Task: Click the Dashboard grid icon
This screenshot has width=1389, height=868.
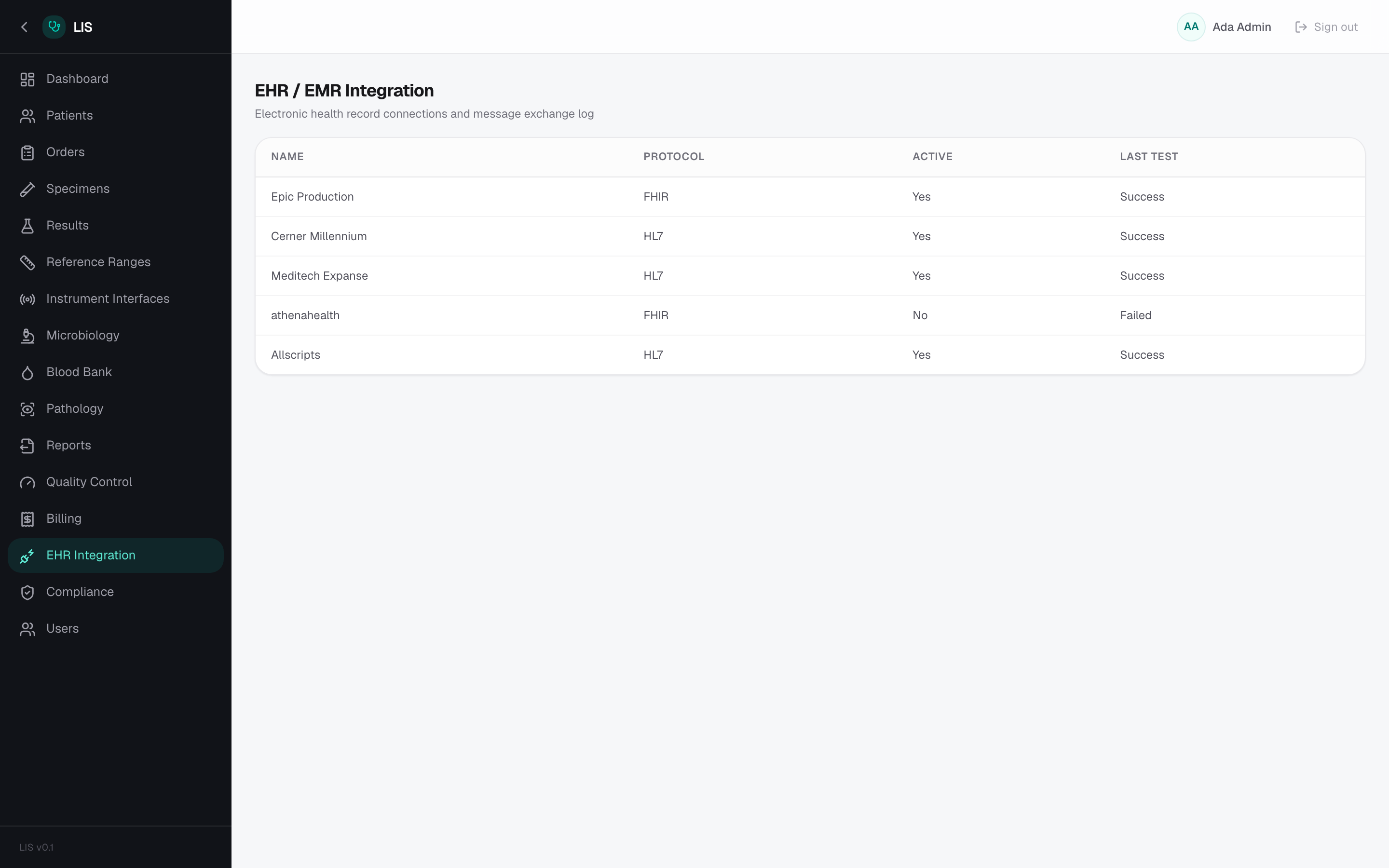Action: [x=27, y=79]
